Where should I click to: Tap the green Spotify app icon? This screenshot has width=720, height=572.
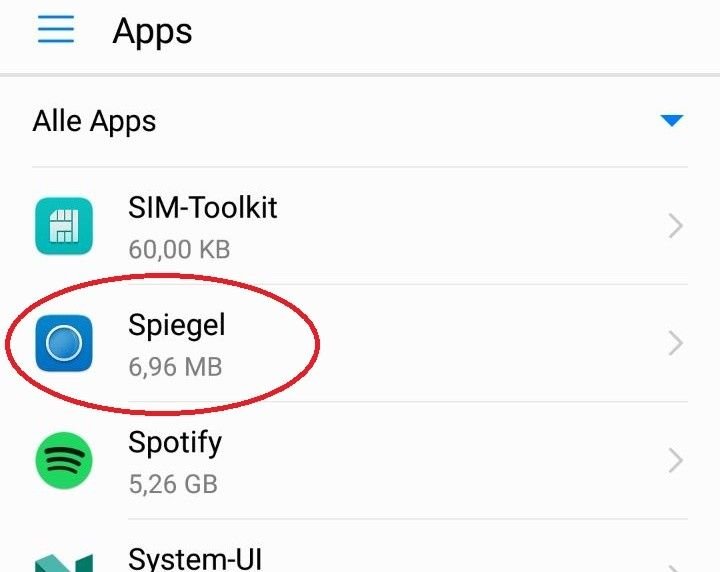point(64,461)
